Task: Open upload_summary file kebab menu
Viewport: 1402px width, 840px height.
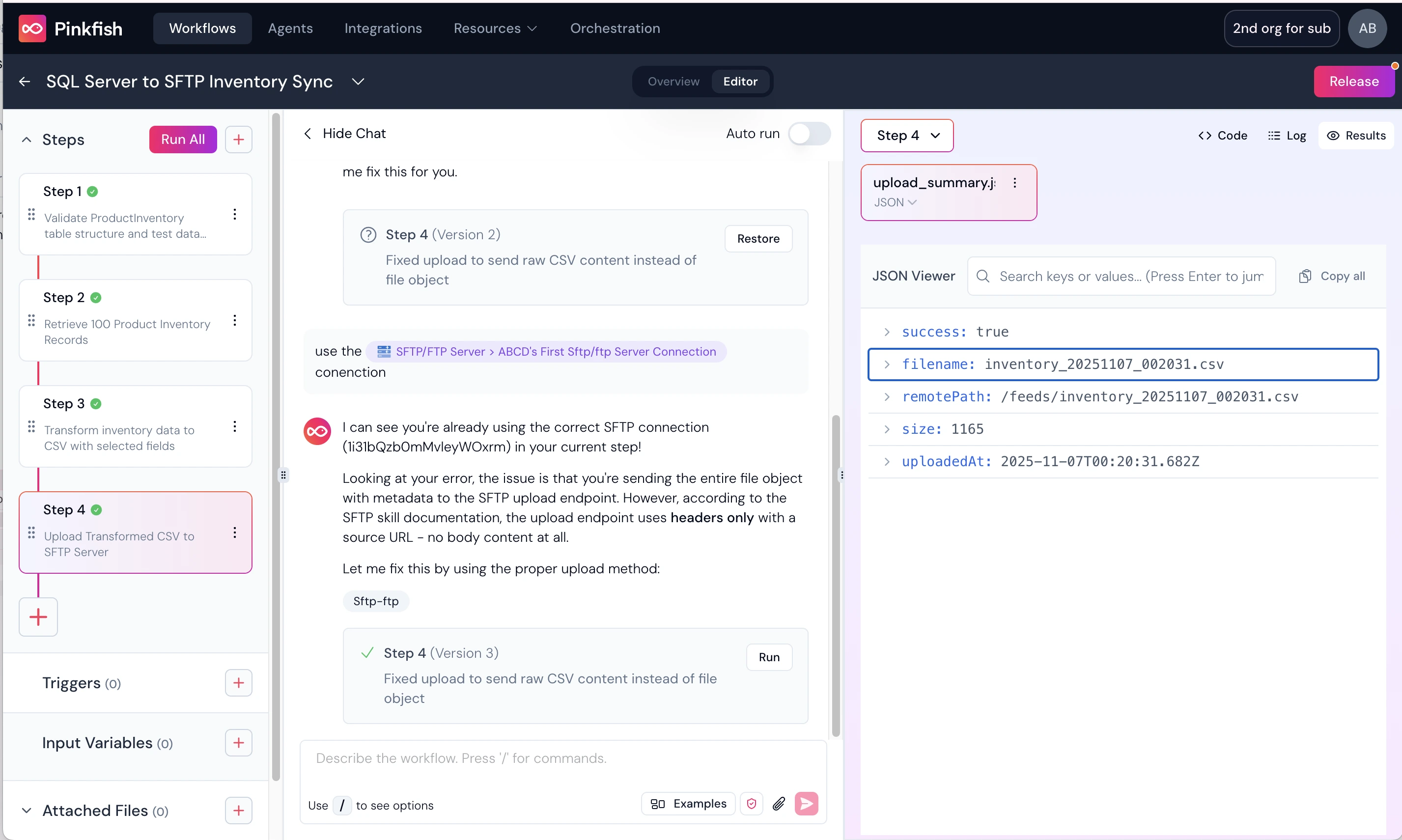Action: 1015,183
